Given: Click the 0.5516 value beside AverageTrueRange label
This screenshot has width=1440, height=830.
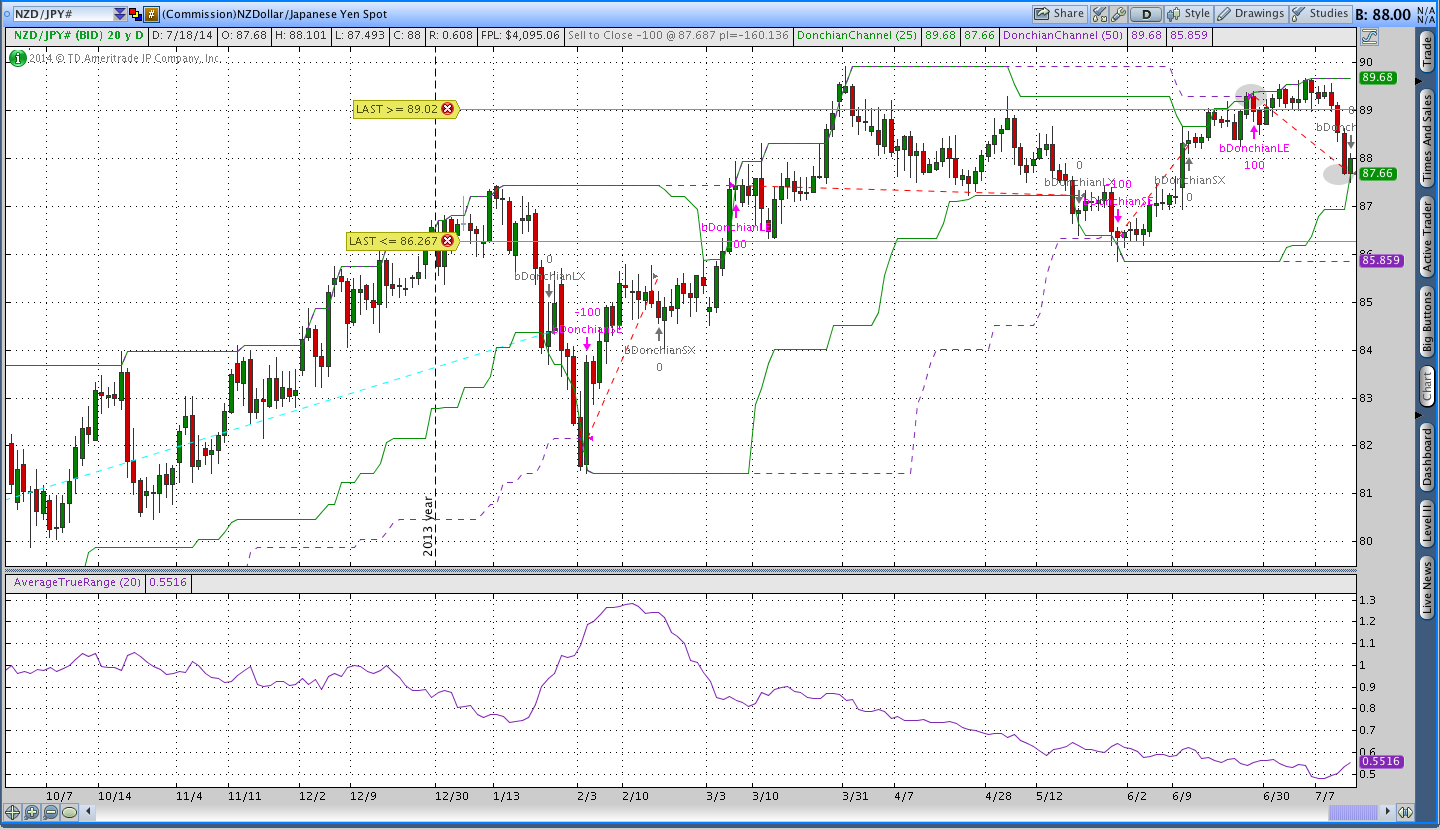Looking at the screenshot, I should pos(168,582).
